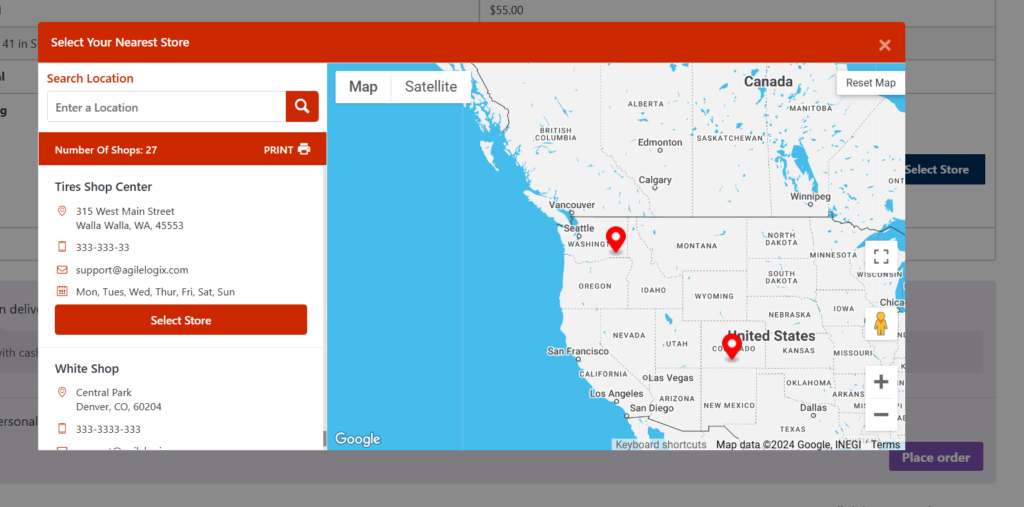This screenshot has width=1024, height=507.
Task: Click the red map pin in Colorado
Action: [x=731, y=347]
